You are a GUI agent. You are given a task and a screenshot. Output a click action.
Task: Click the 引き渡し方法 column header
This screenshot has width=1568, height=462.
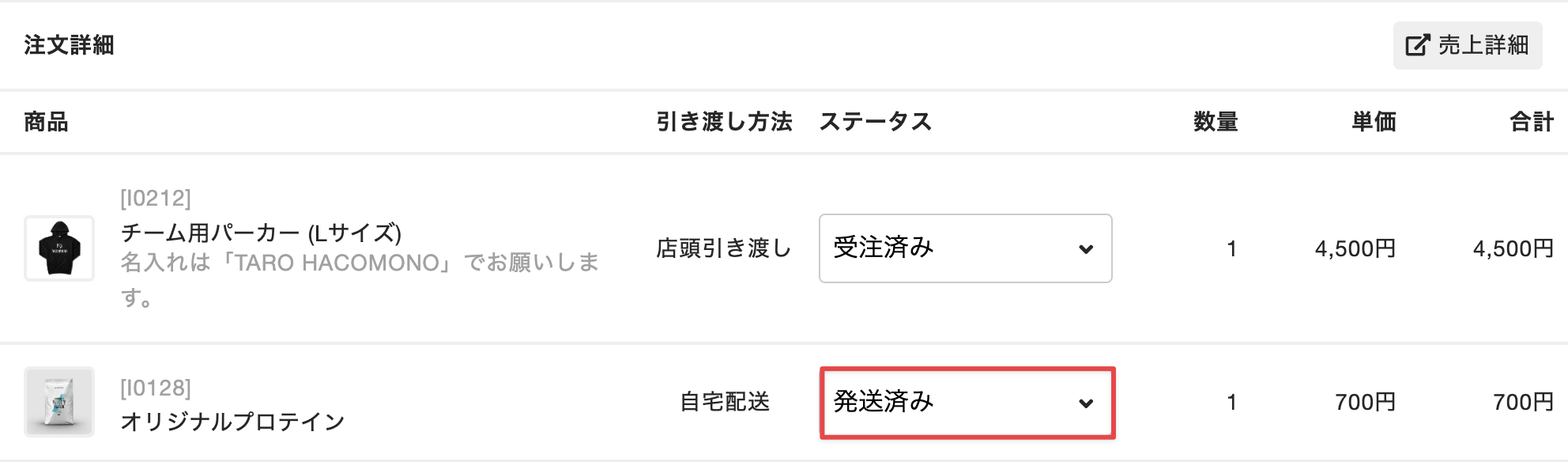724,122
